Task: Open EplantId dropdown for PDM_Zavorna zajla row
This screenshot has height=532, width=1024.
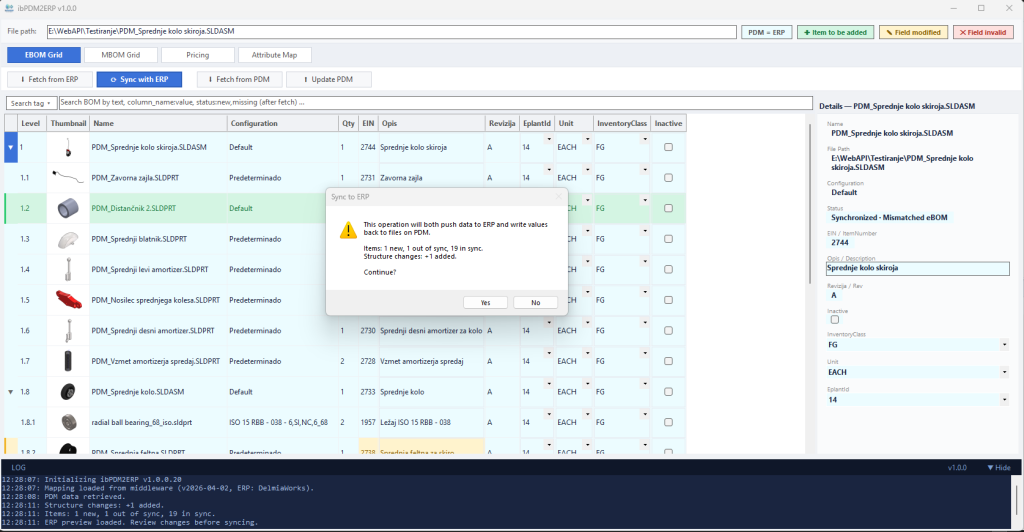Action: 549,170
